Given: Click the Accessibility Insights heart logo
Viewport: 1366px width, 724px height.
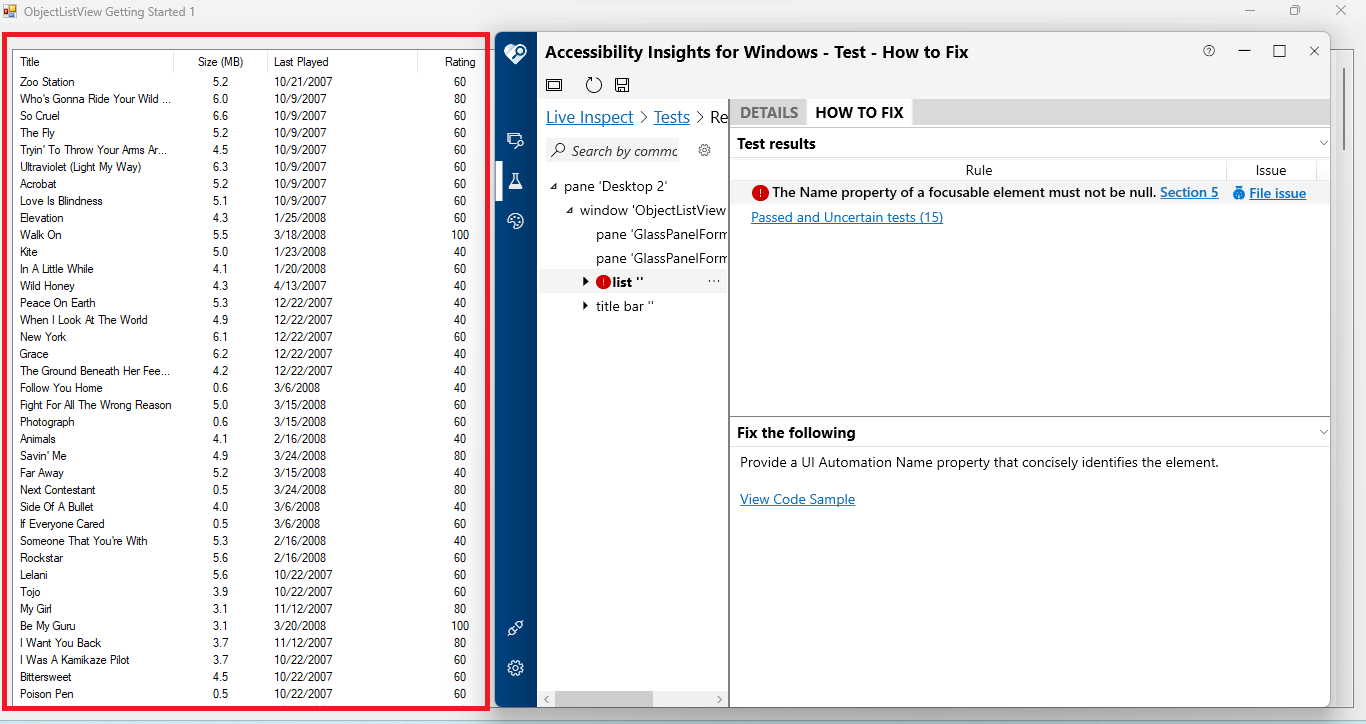Looking at the screenshot, I should pyautogui.click(x=515, y=53).
